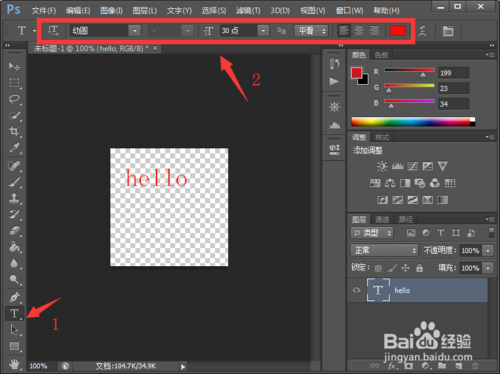The height and width of the screenshot is (374, 500).
Task: Open the layer fill dropdown arrow
Action: (488, 268)
